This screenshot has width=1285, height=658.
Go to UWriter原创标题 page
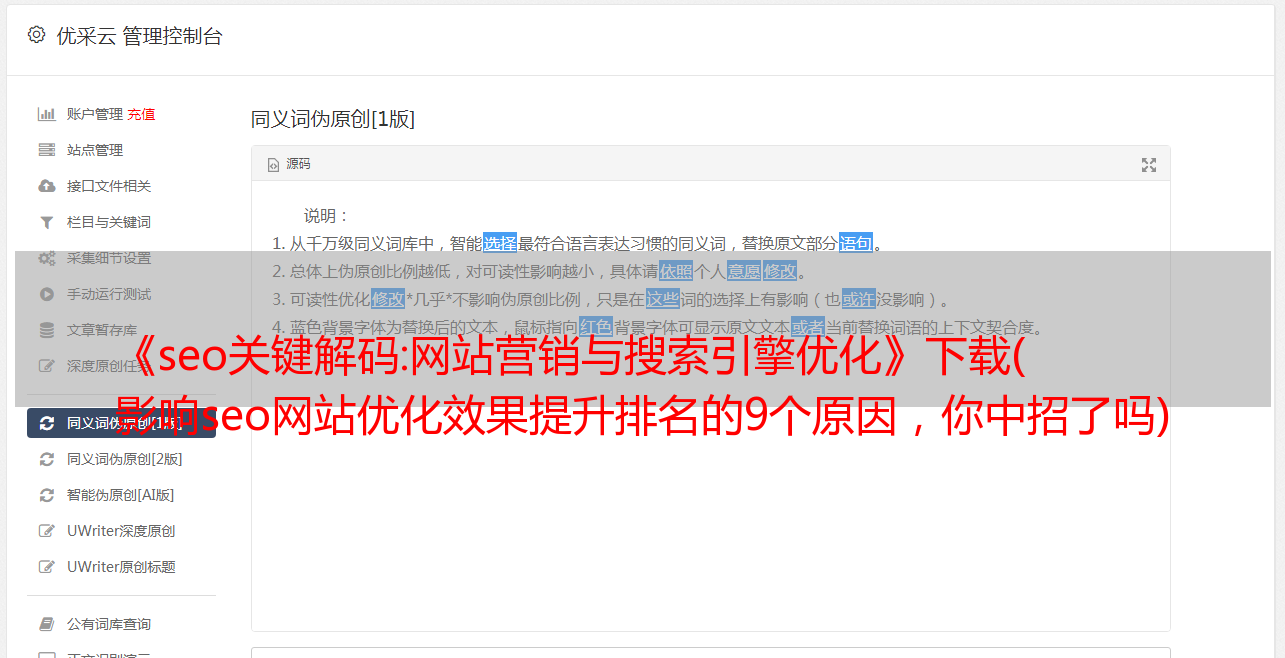(x=121, y=567)
